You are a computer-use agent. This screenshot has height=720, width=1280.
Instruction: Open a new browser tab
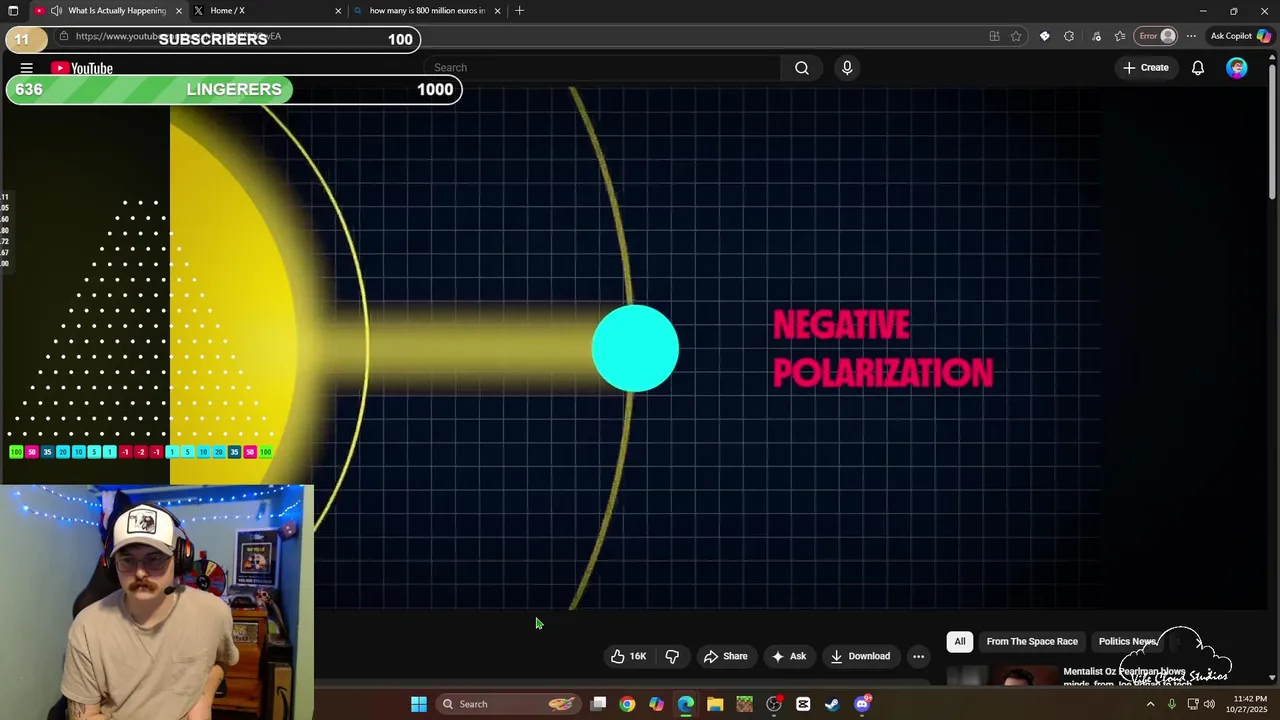tap(519, 11)
